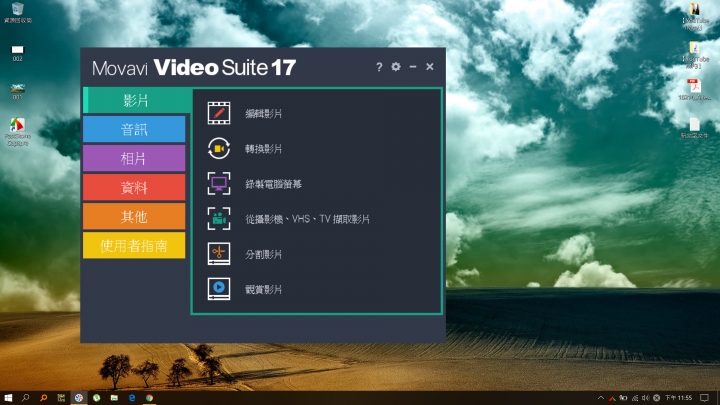The image size is (720, 405).
Task: Switch to the 相片 photo tab
Action: pos(134,158)
